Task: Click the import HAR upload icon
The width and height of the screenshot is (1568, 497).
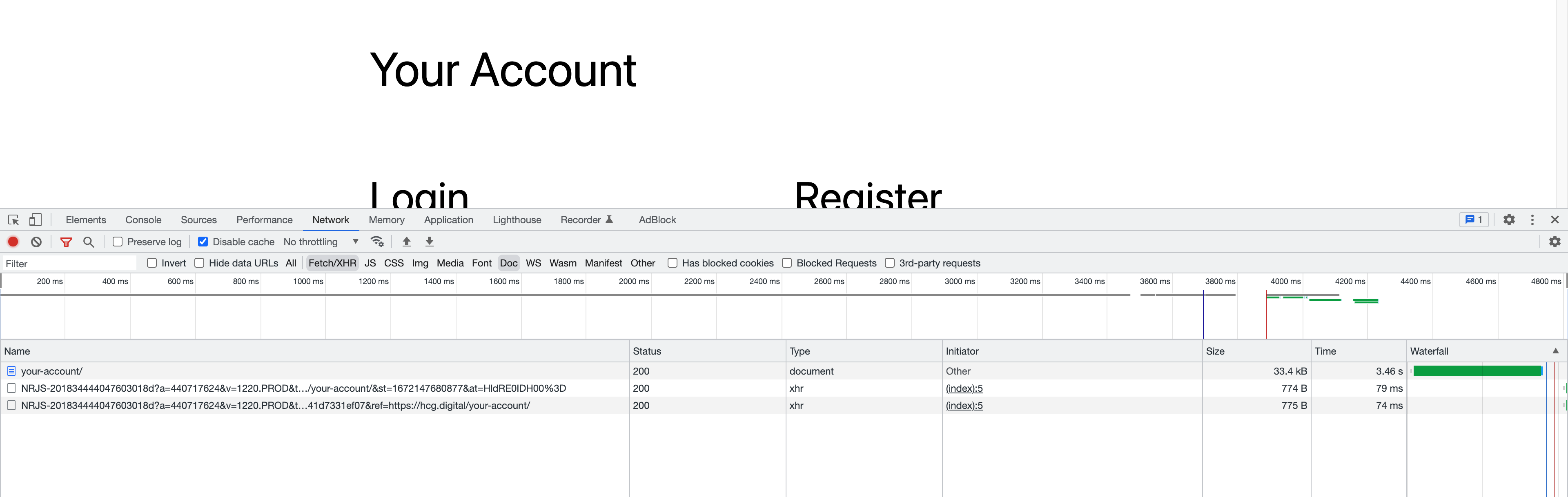Action: 407,242
